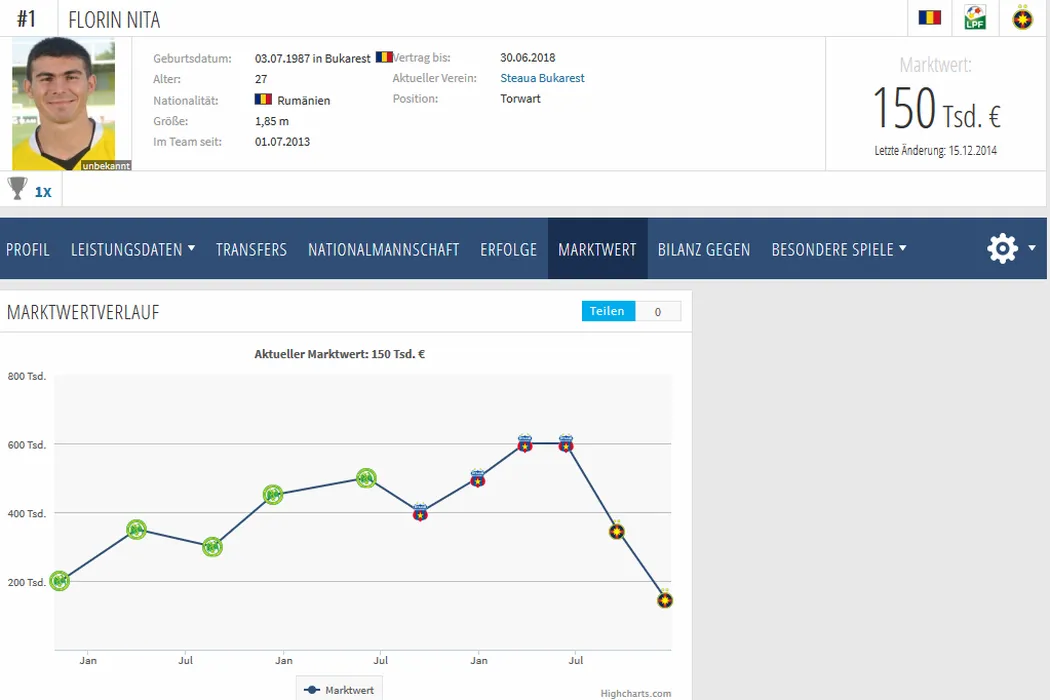Open the Transfers tab
The width and height of the screenshot is (1050, 700).
click(x=251, y=249)
